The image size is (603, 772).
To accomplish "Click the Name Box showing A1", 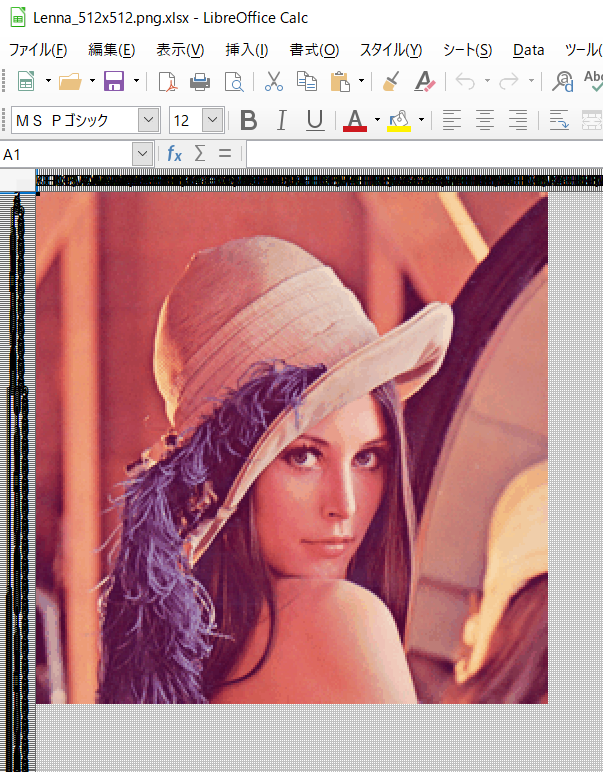I will [x=66, y=155].
